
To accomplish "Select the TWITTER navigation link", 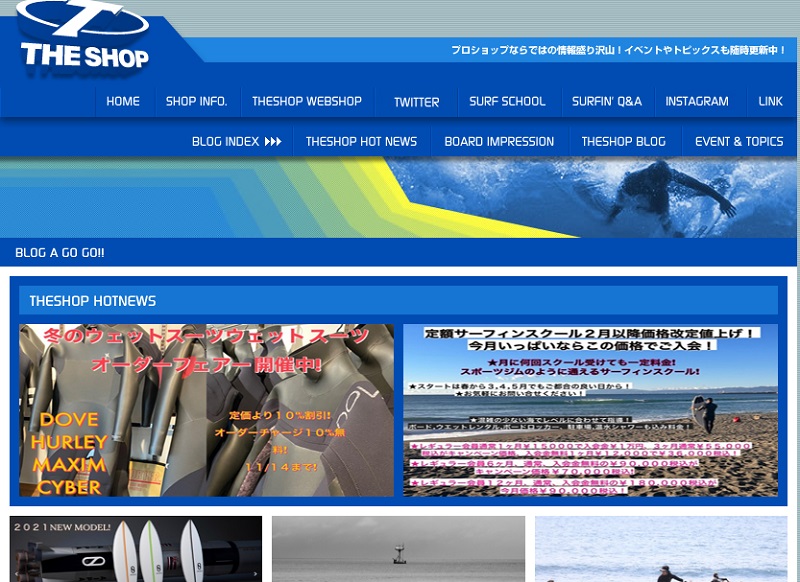I will tap(416, 102).
